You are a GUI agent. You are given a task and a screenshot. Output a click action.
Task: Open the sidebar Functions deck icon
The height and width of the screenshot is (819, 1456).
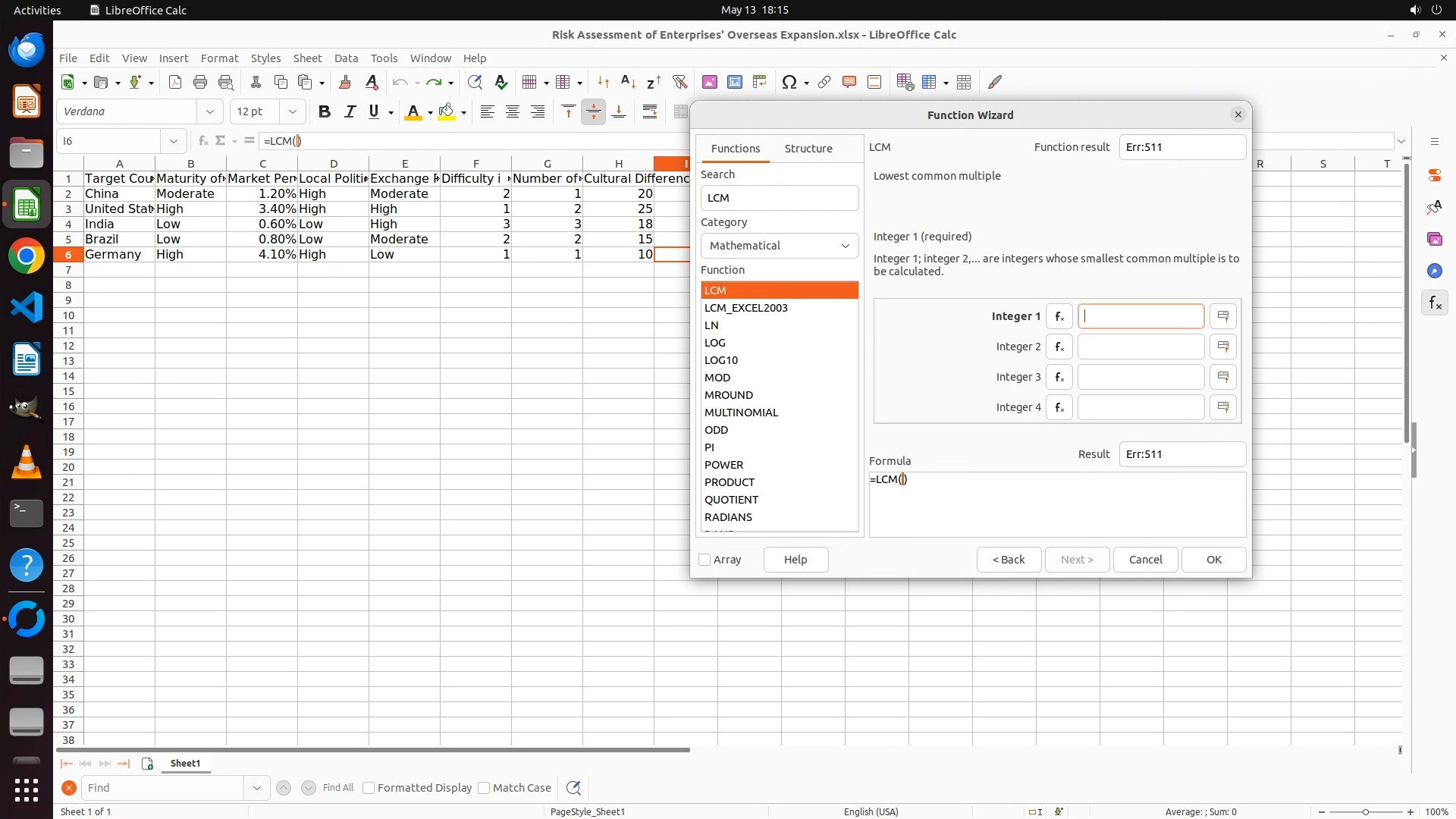click(x=1435, y=303)
